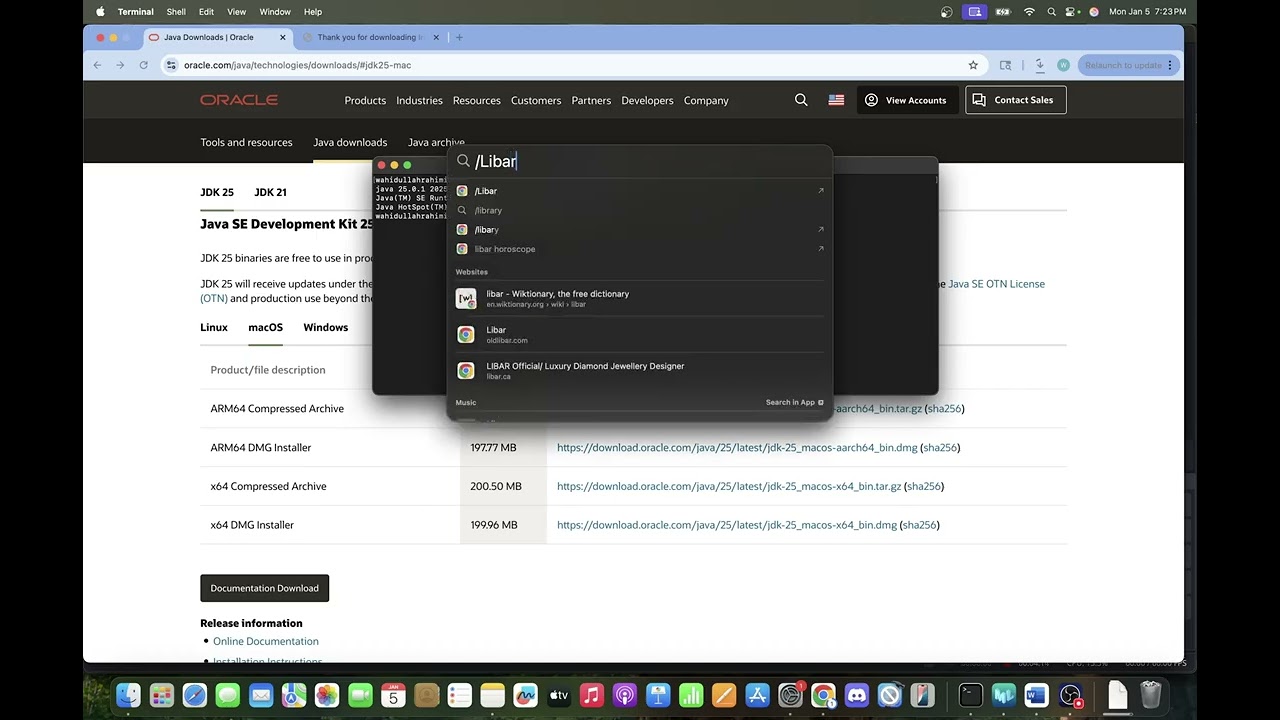The image size is (1280, 720).
Task: Open Microsoft Word in the Dock
Action: tap(1036, 695)
